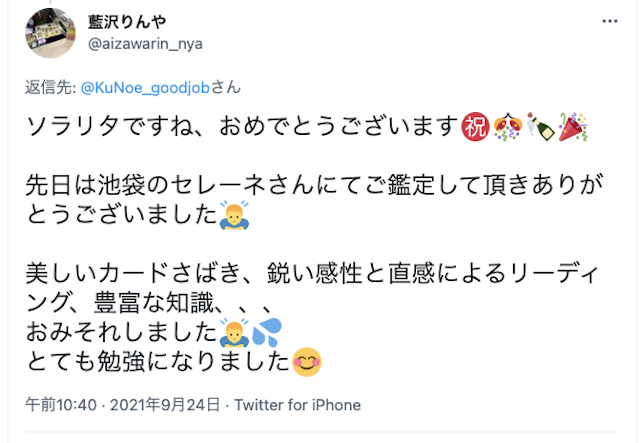Screen dimensions: 640x443
Task: Click the @aizawarin_nya handle
Action: coord(145,44)
